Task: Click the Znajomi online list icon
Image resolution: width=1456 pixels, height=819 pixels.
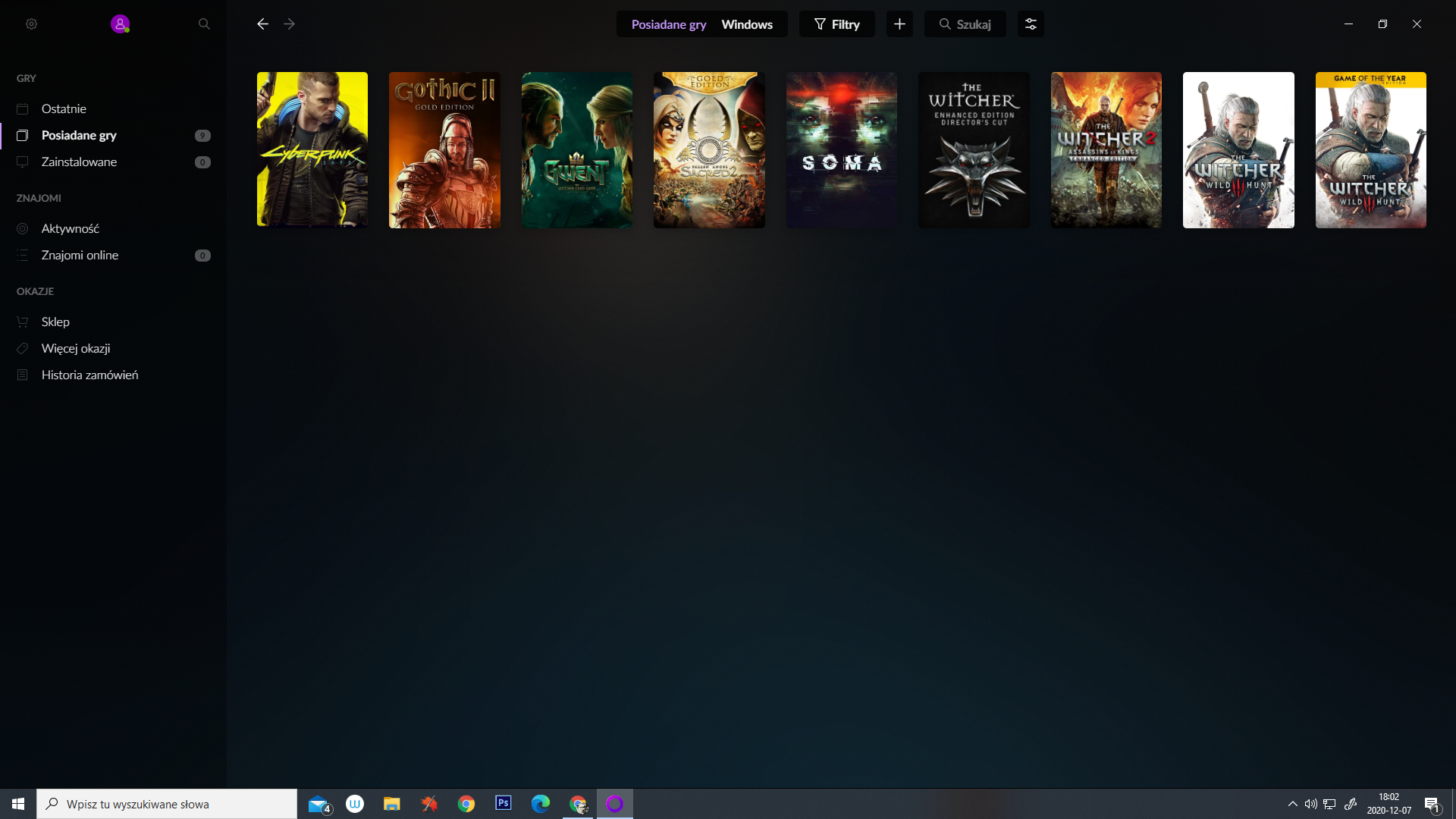Action: click(23, 255)
